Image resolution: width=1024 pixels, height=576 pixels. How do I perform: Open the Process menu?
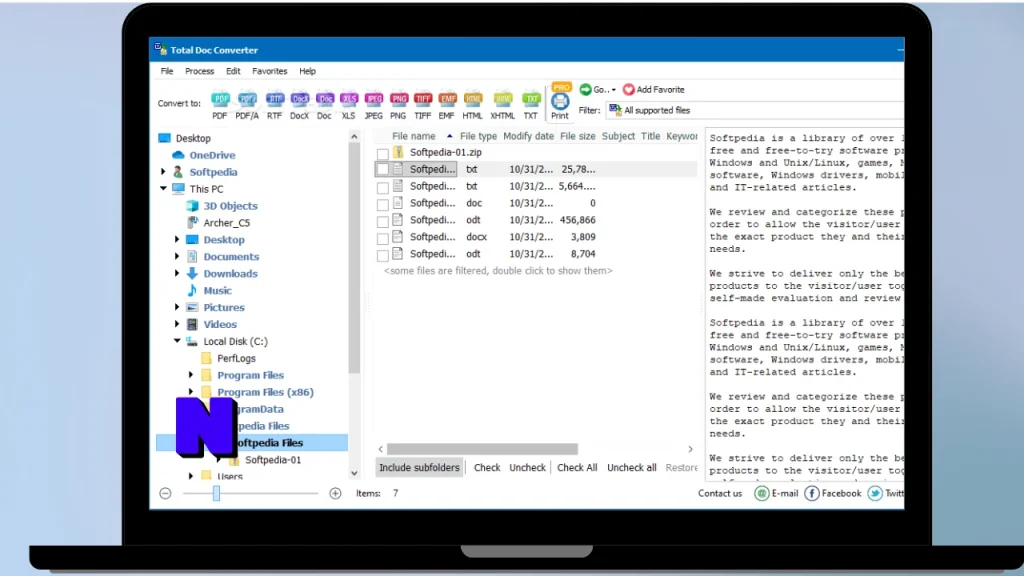(x=199, y=71)
